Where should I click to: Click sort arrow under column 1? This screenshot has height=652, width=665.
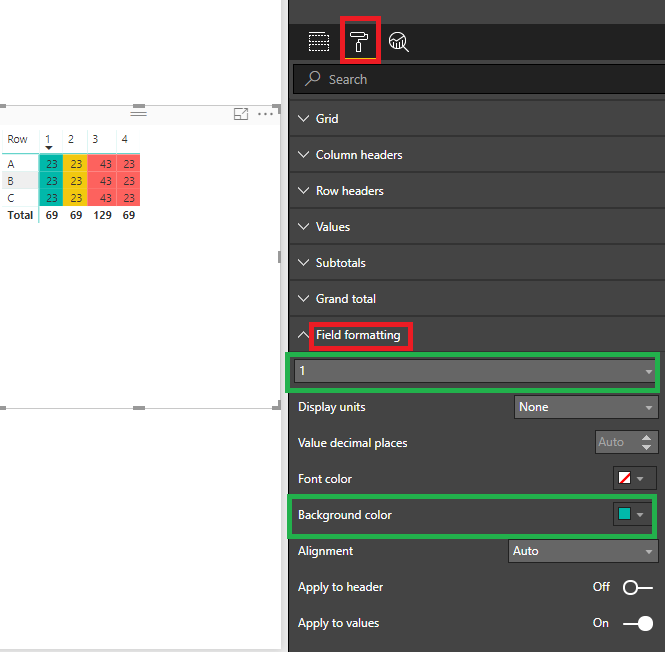tap(49, 148)
